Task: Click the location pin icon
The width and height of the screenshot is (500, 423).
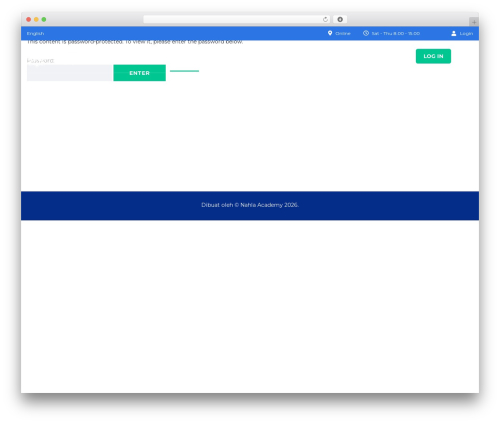Action: pos(330,33)
